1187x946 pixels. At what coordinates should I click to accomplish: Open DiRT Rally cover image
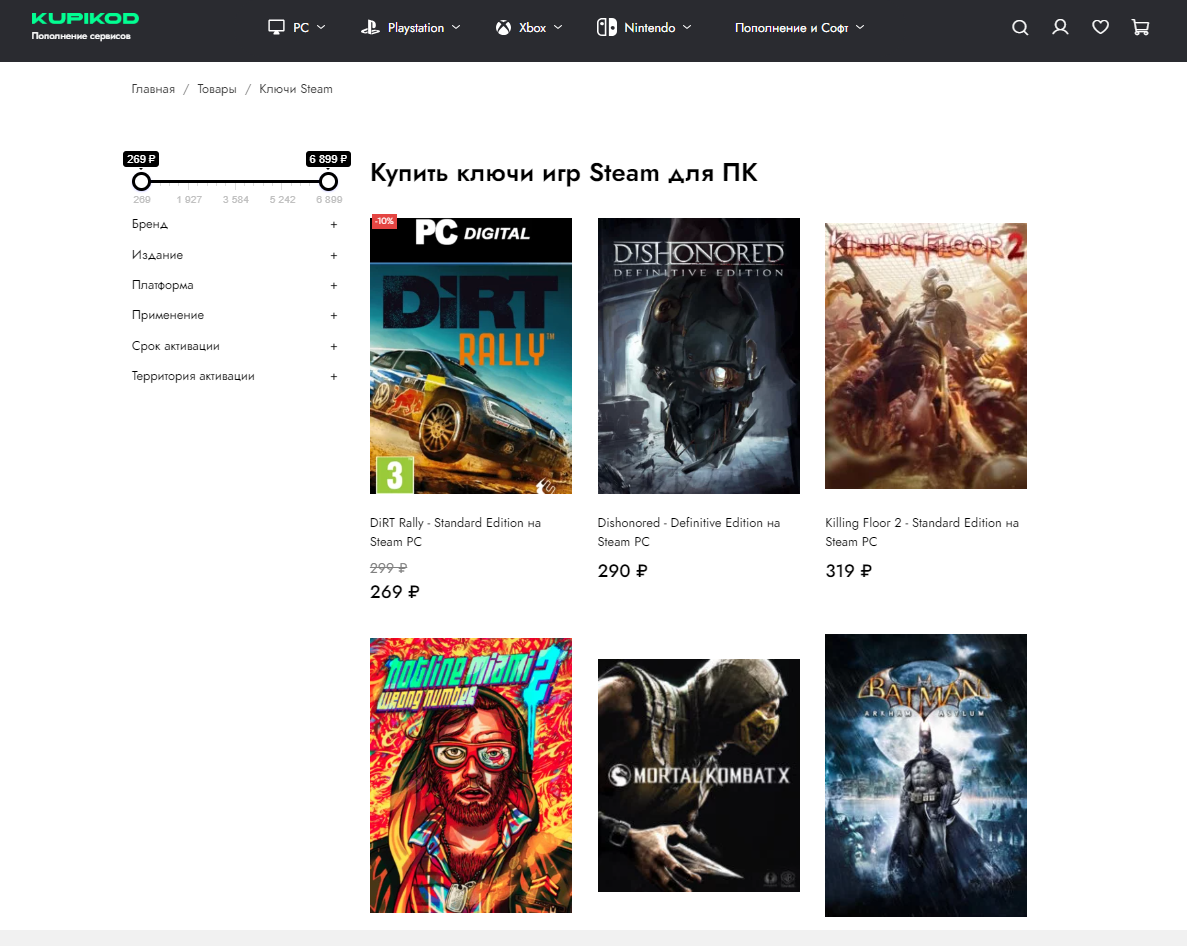(x=471, y=356)
